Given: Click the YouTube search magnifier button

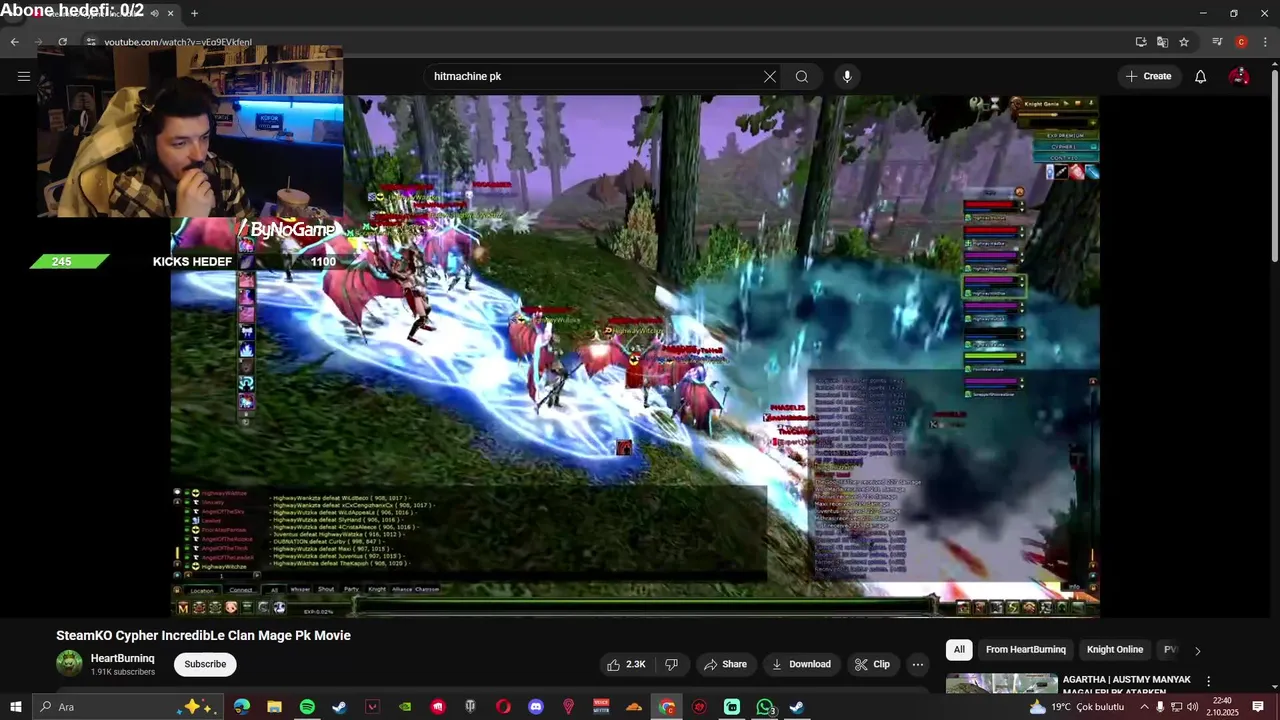Looking at the screenshot, I should [802, 76].
